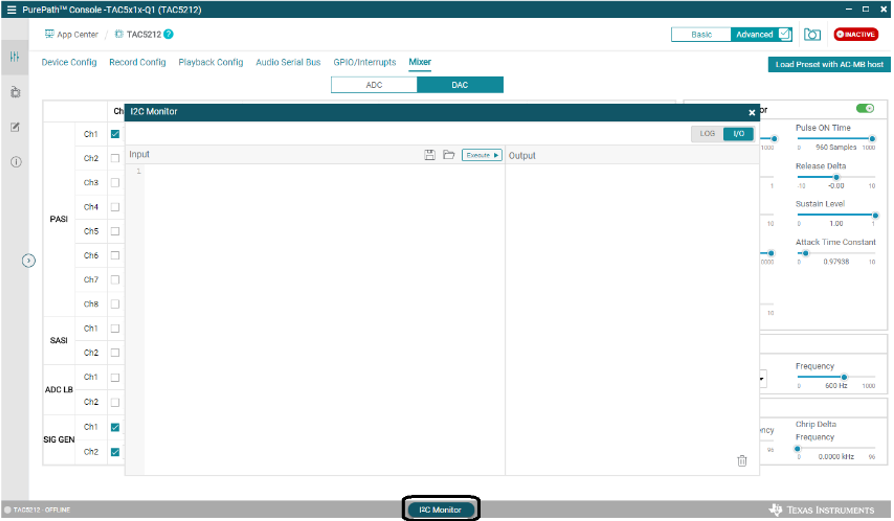Open the hamburger menu in title bar
Image resolution: width=894 pixels, height=521 pixels.
pyautogui.click(x=11, y=9)
